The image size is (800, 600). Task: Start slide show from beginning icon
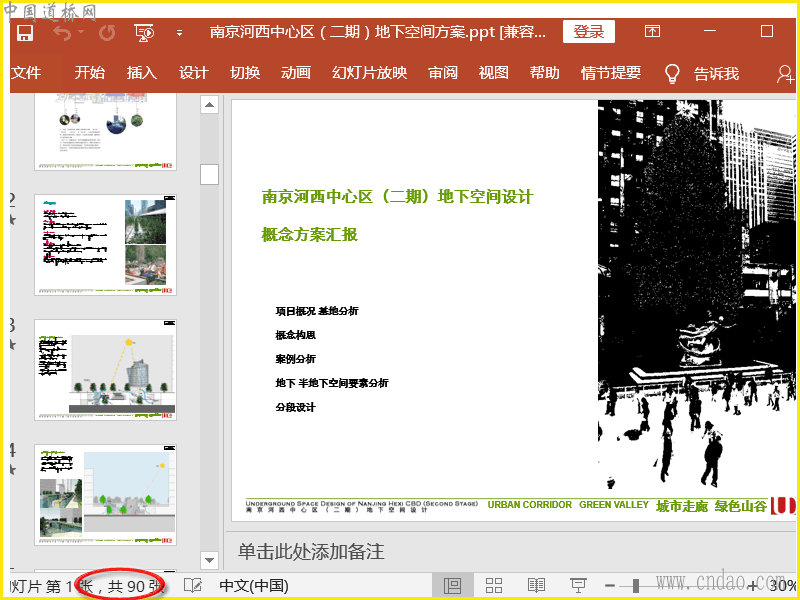pyautogui.click(x=144, y=32)
